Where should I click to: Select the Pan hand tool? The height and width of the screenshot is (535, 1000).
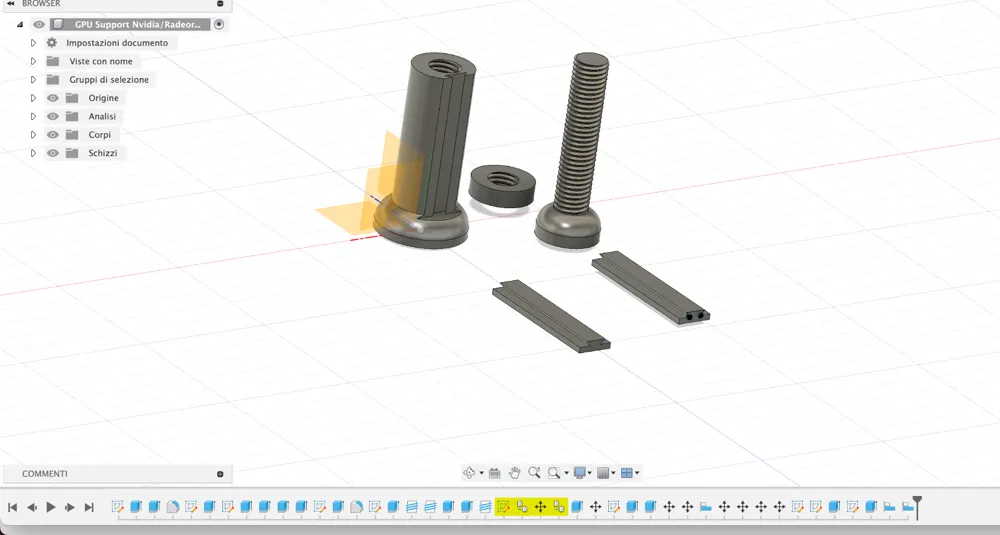(x=515, y=473)
